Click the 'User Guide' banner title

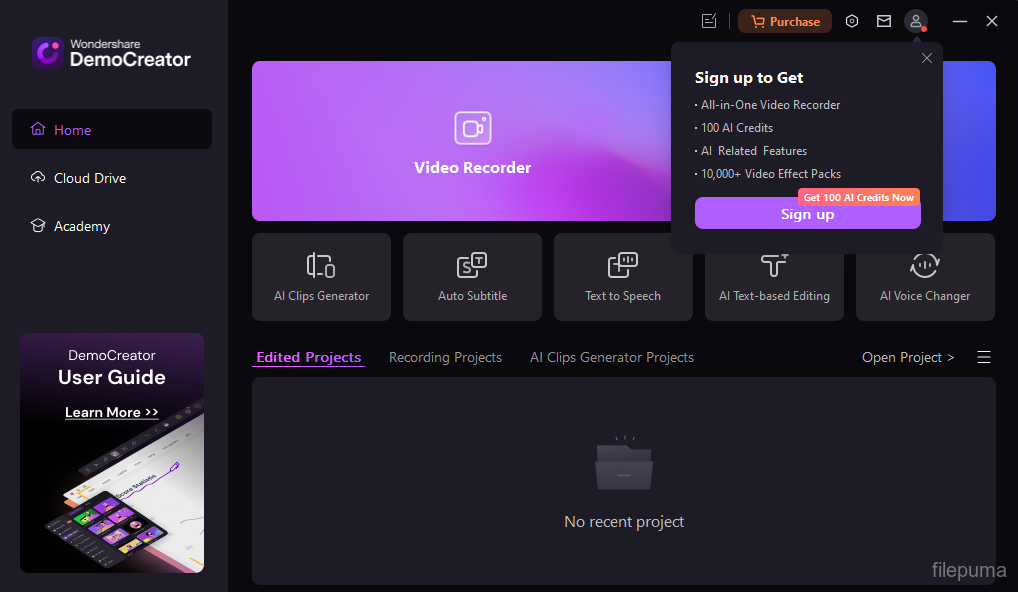pos(112,377)
